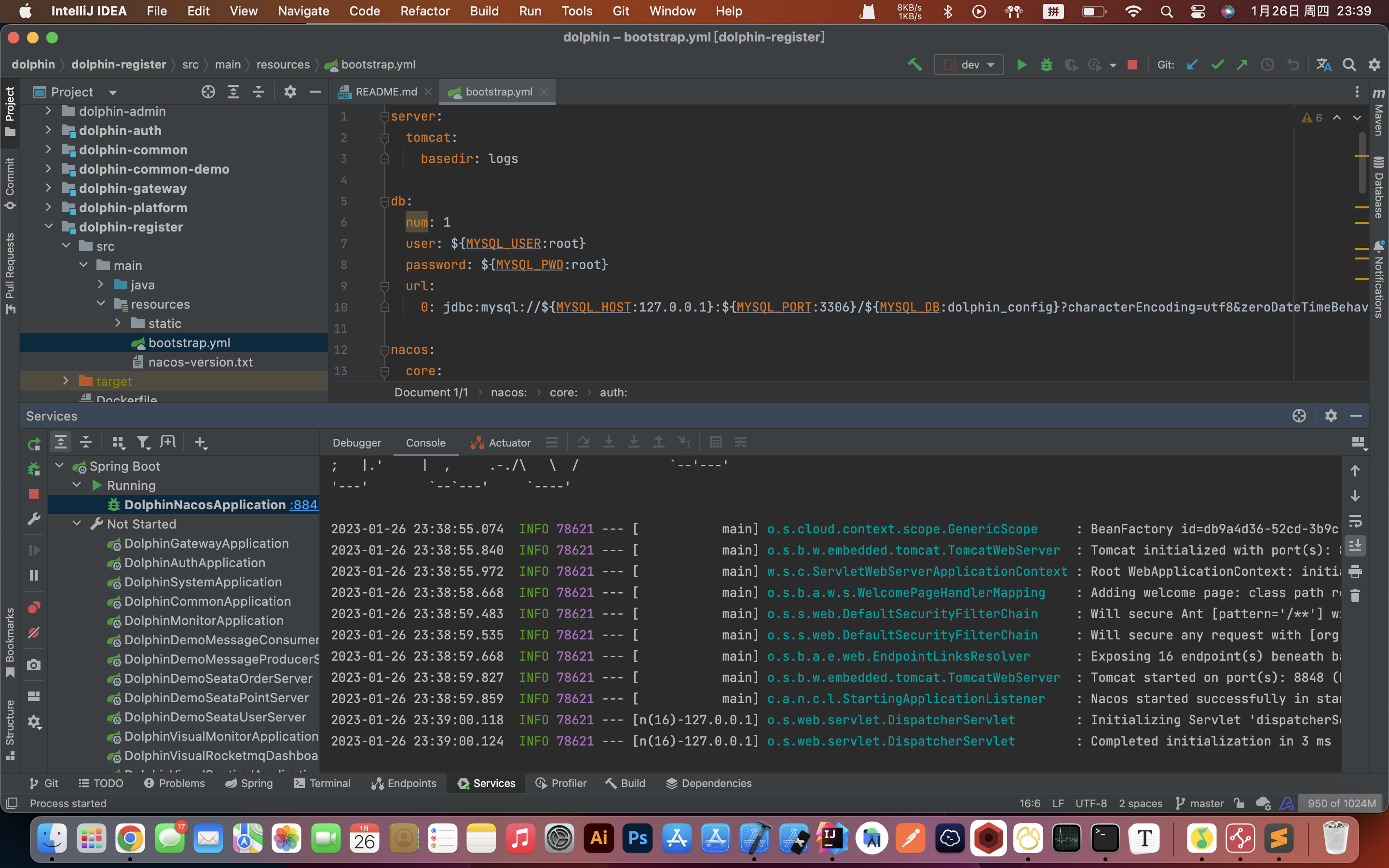1389x868 pixels.
Task: Click the Select Opened File target icon
Action: tap(208, 92)
